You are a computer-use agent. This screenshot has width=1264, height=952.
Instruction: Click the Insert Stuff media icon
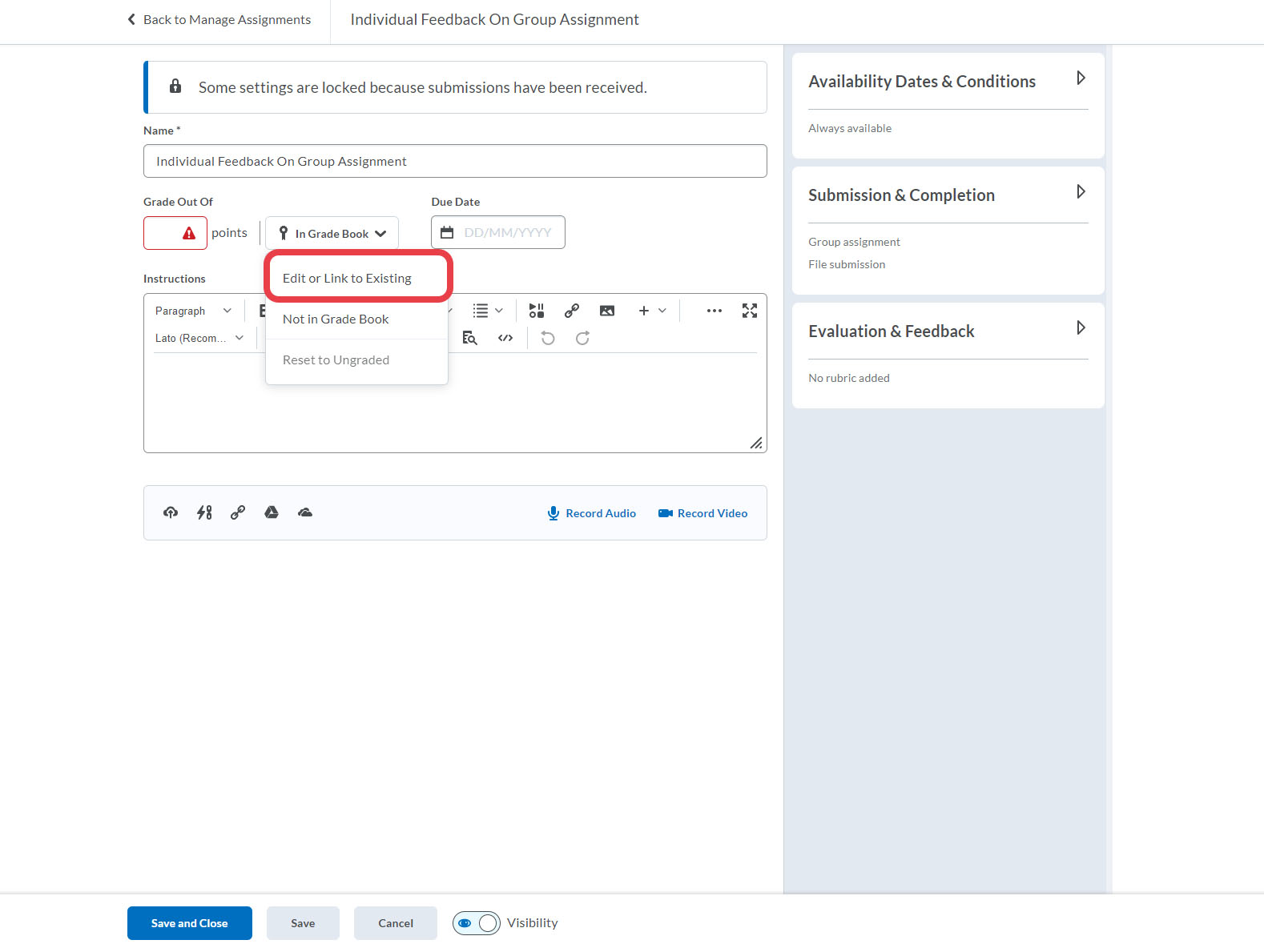click(537, 311)
